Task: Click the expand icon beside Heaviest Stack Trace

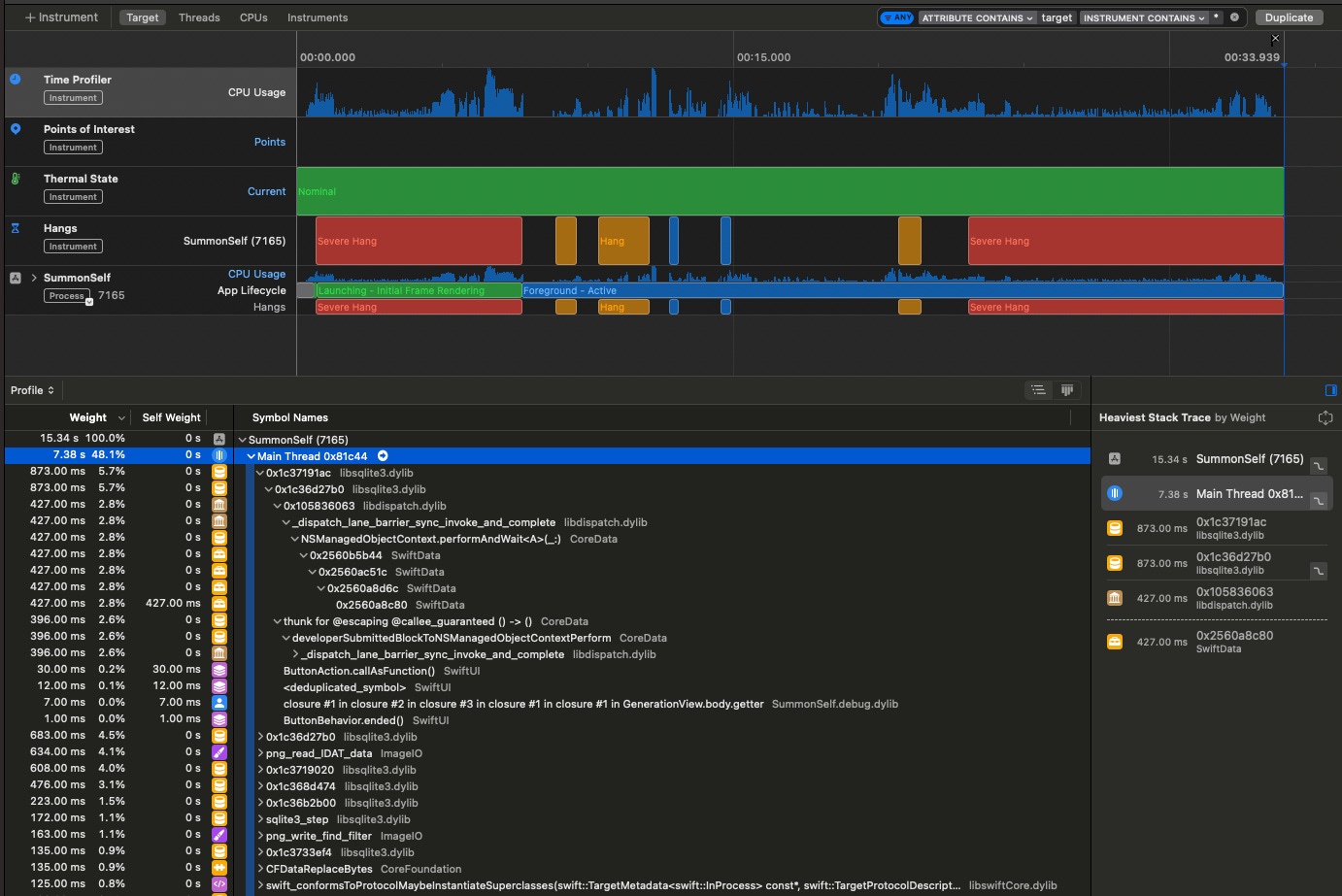Action: 1325,417
